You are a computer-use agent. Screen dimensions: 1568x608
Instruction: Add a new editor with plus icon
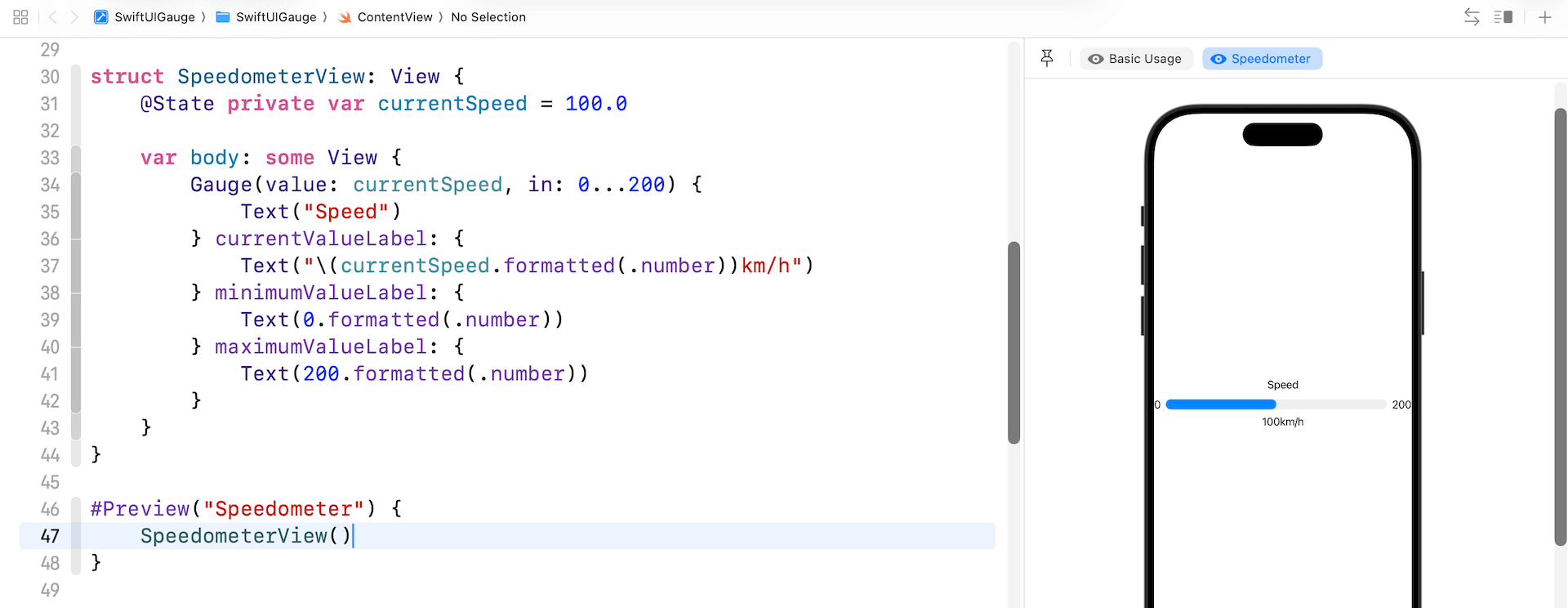click(x=1544, y=17)
